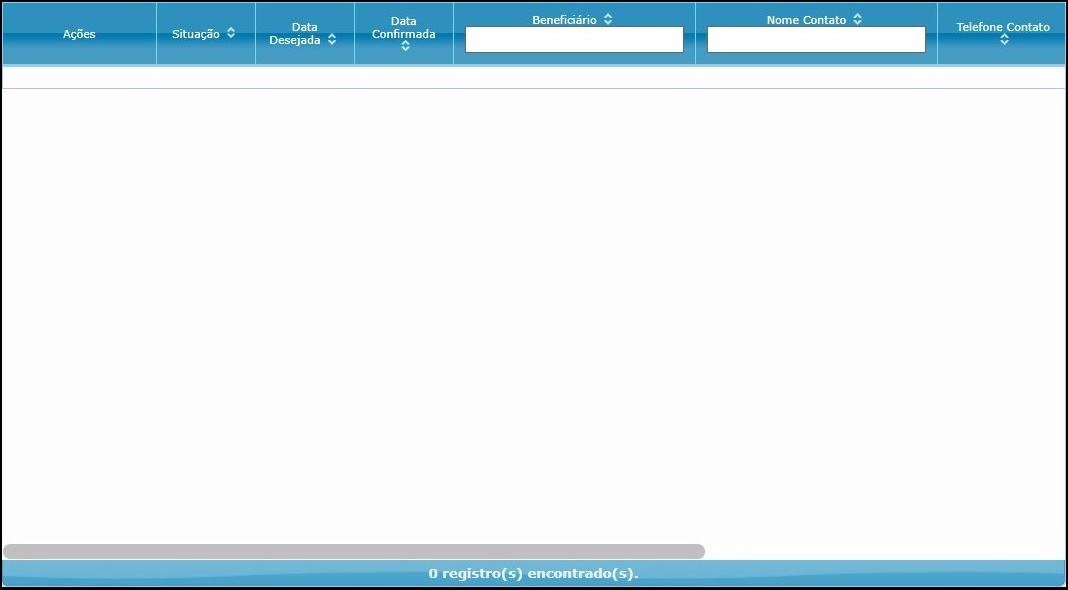Click the horizontal scrollbar thumb

coord(354,551)
